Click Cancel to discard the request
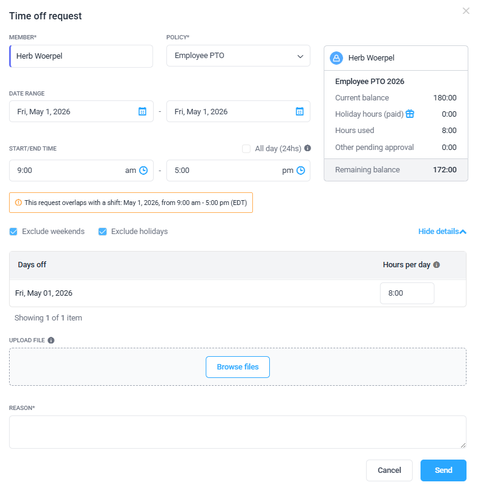 [389, 470]
